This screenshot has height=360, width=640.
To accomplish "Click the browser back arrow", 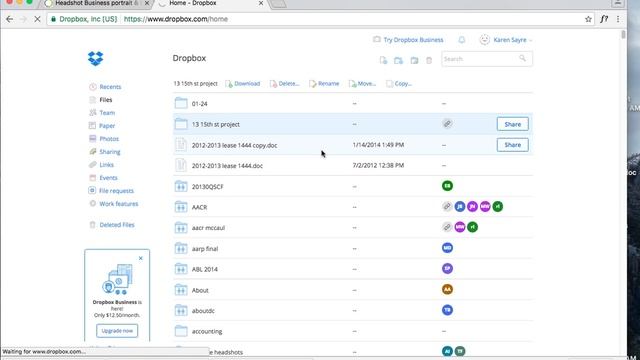I will tap(9, 19).
